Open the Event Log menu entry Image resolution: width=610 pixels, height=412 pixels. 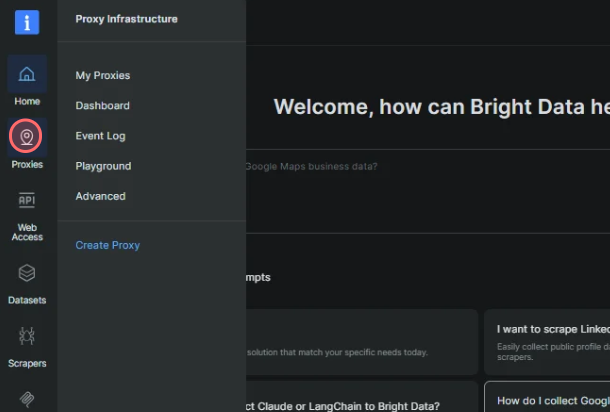pyautogui.click(x=100, y=136)
